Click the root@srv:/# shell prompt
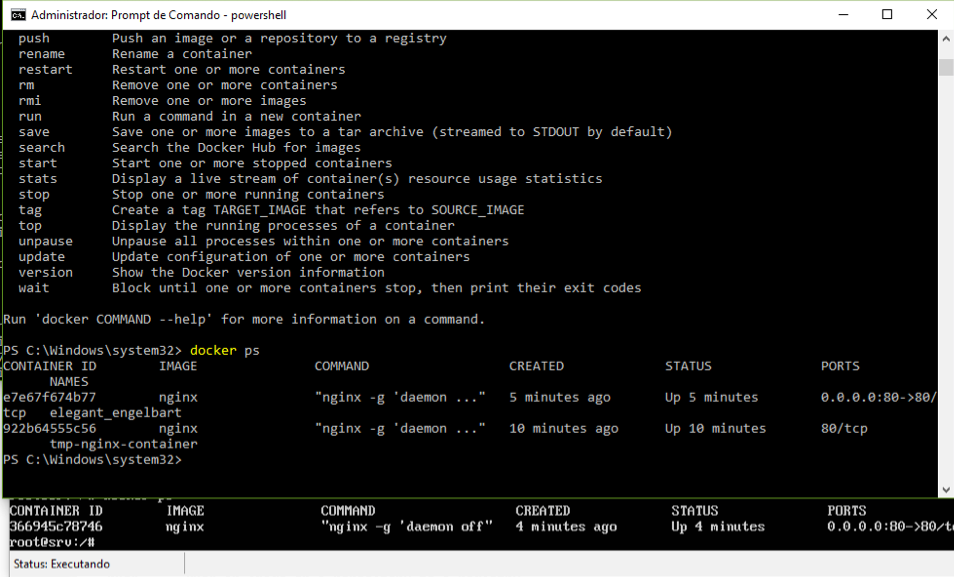This screenshot has width=954, height=577. click(52, 542)
